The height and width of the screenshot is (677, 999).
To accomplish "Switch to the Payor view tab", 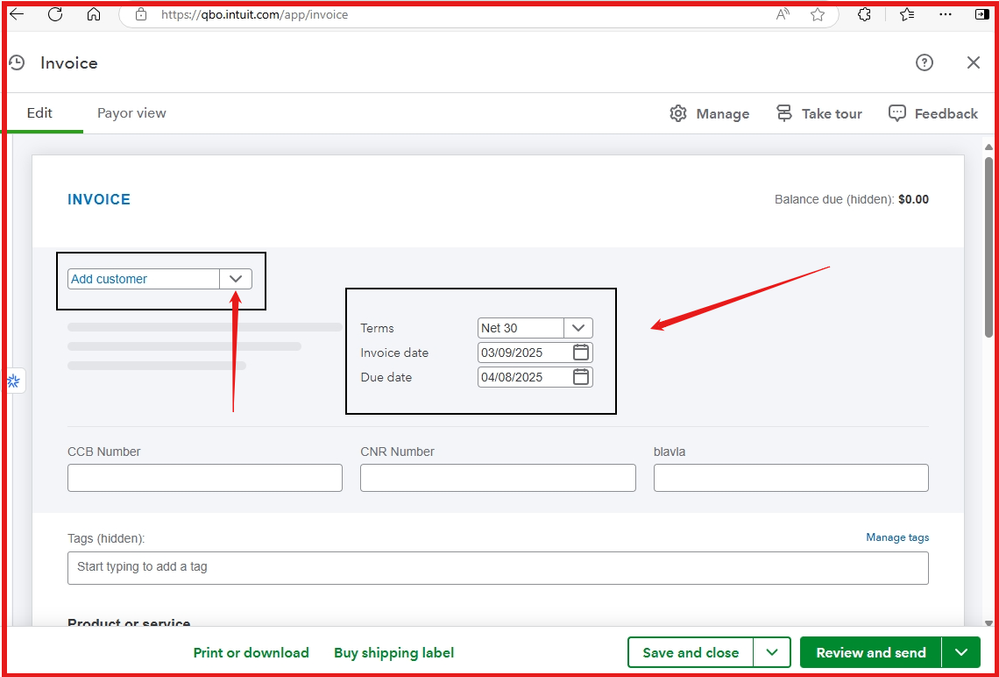I will pyautogui.click(x=131, y=113).
